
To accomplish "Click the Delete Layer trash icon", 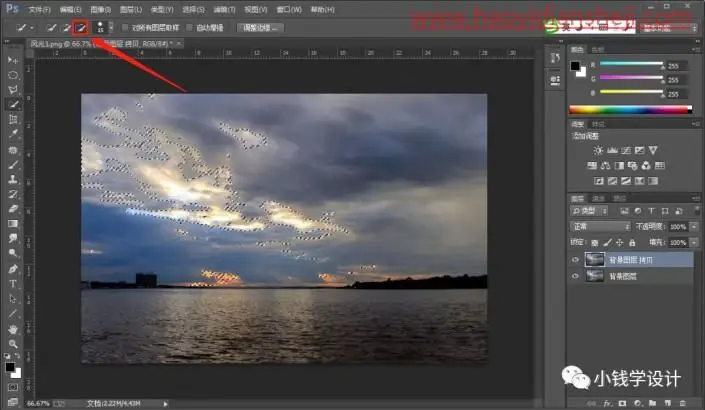I will 683,403.
